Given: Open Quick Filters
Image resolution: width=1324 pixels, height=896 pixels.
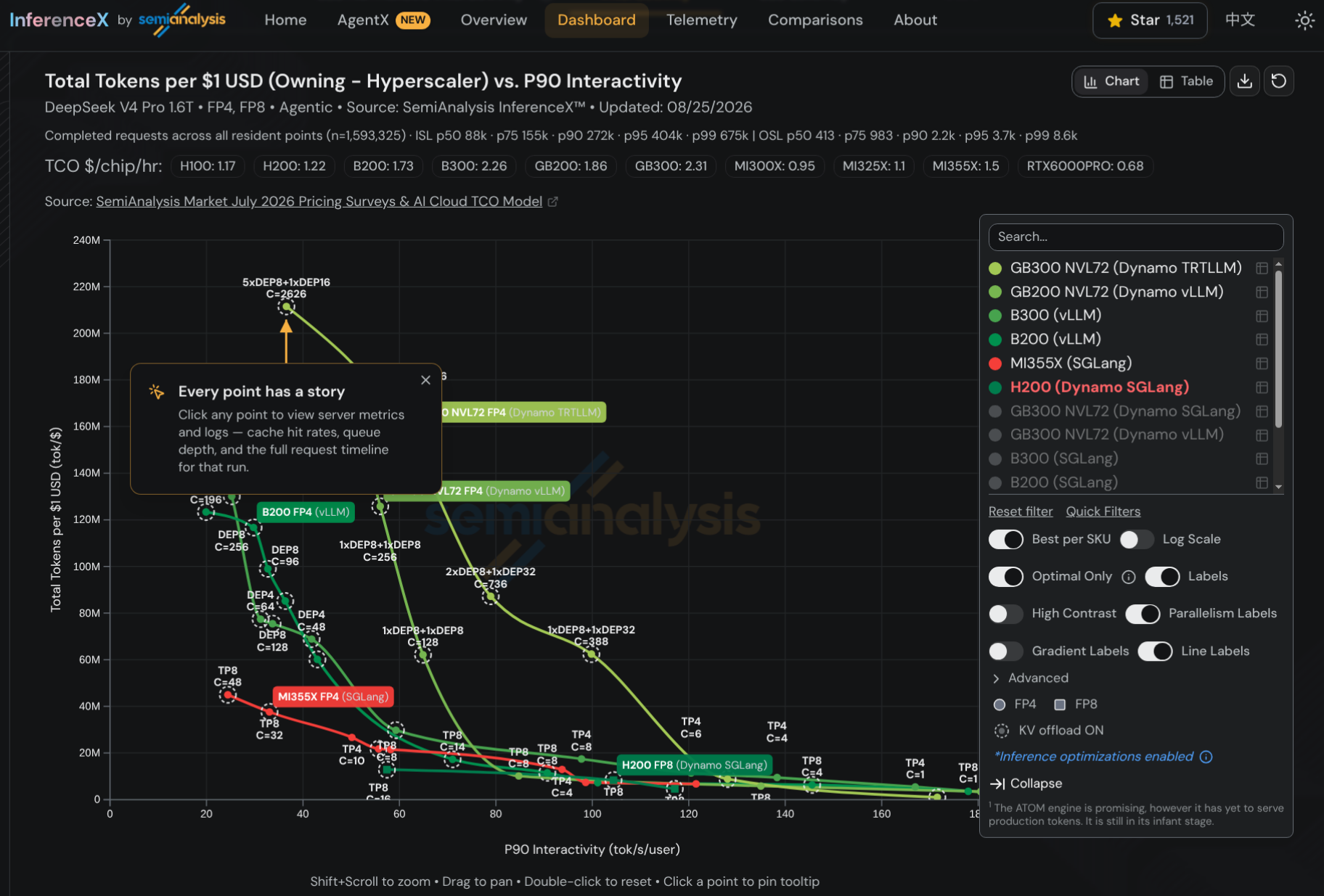Looking at the screenshot, I should click(x=1103, y=511).
